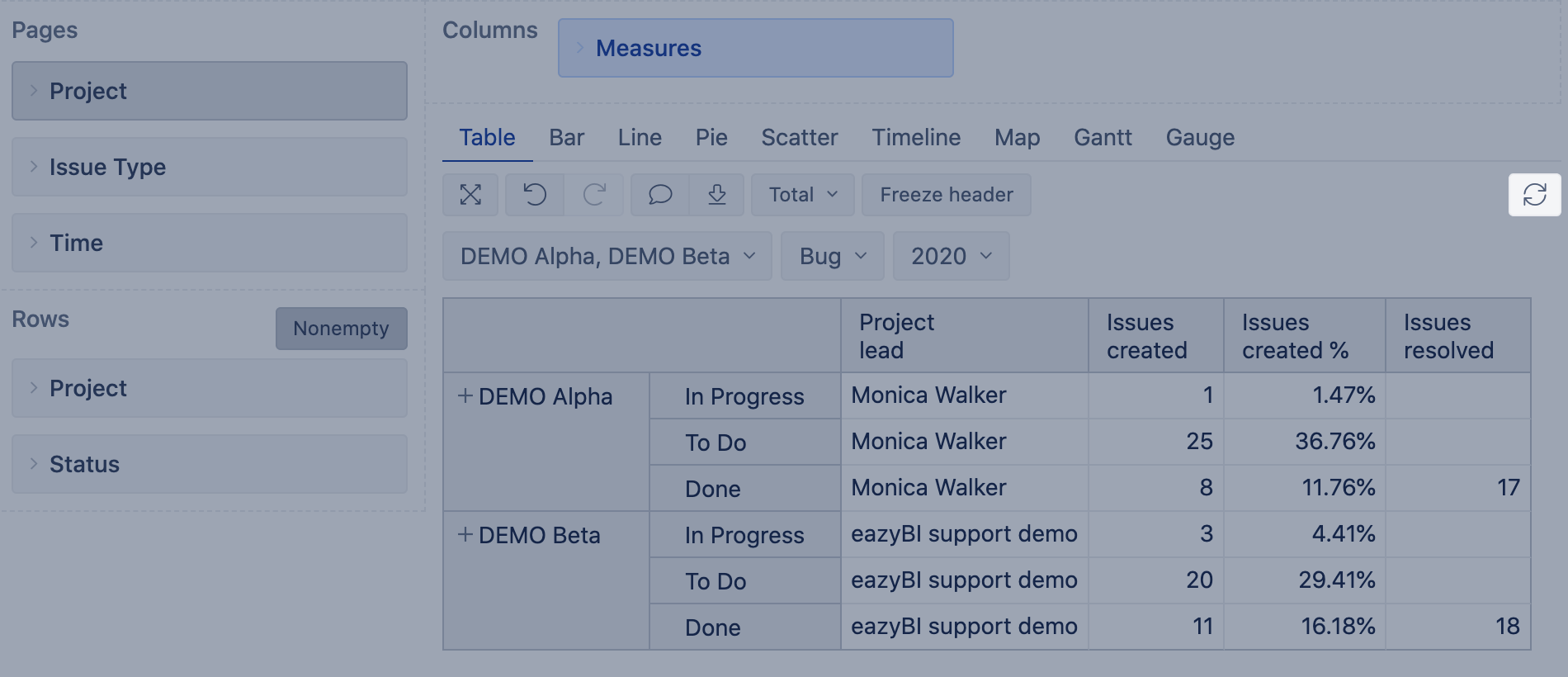Click the Issue Type dimension in Pages
This screenshot has width=1568, height=677.
click(210, 167)
